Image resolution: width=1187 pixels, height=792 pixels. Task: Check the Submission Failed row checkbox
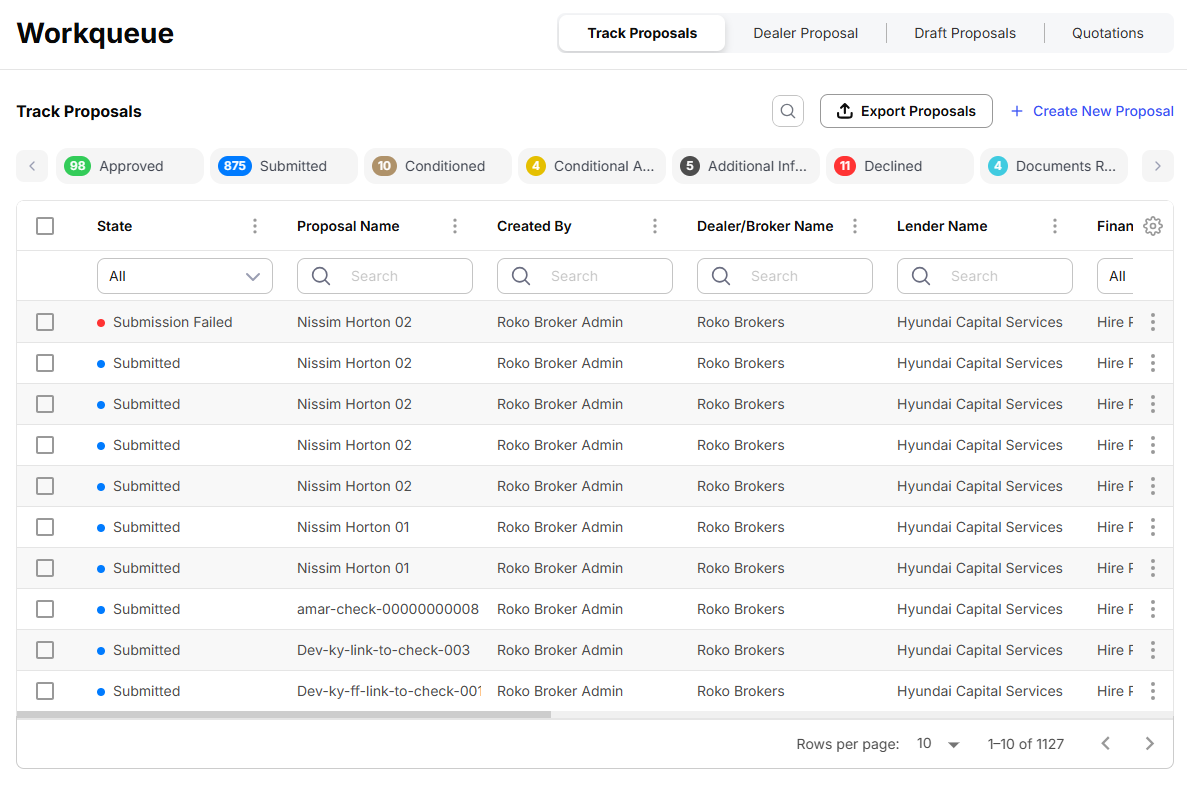click(x=45, y=322)
